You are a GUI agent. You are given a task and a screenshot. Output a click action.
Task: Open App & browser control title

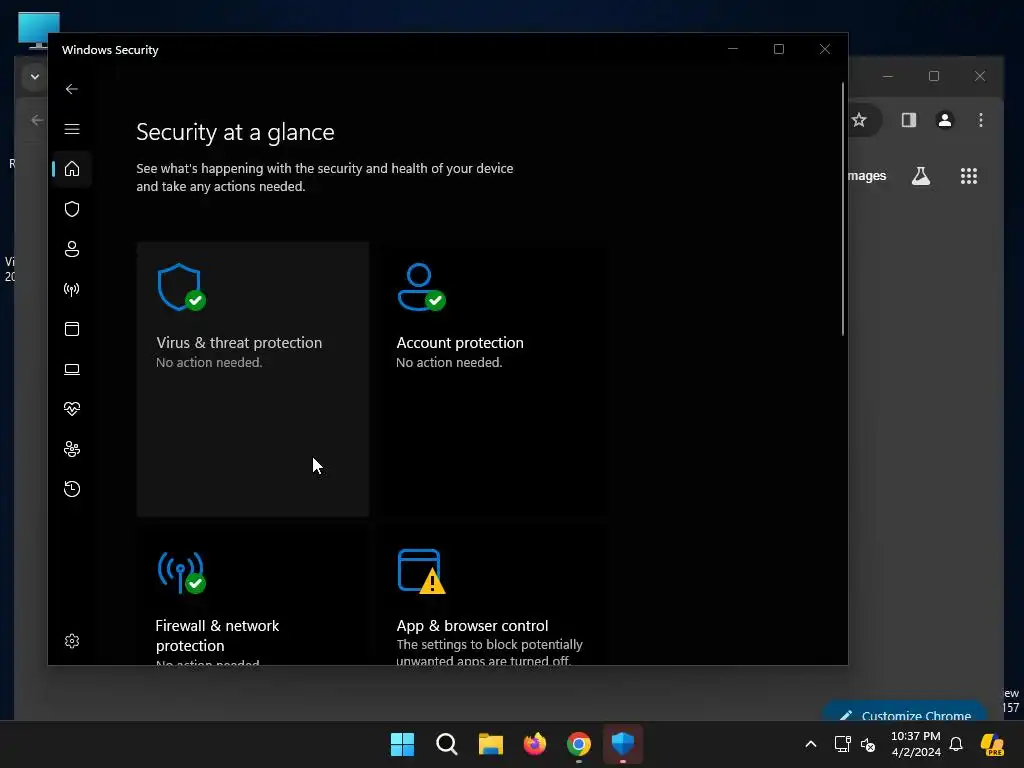click(472, 626)
